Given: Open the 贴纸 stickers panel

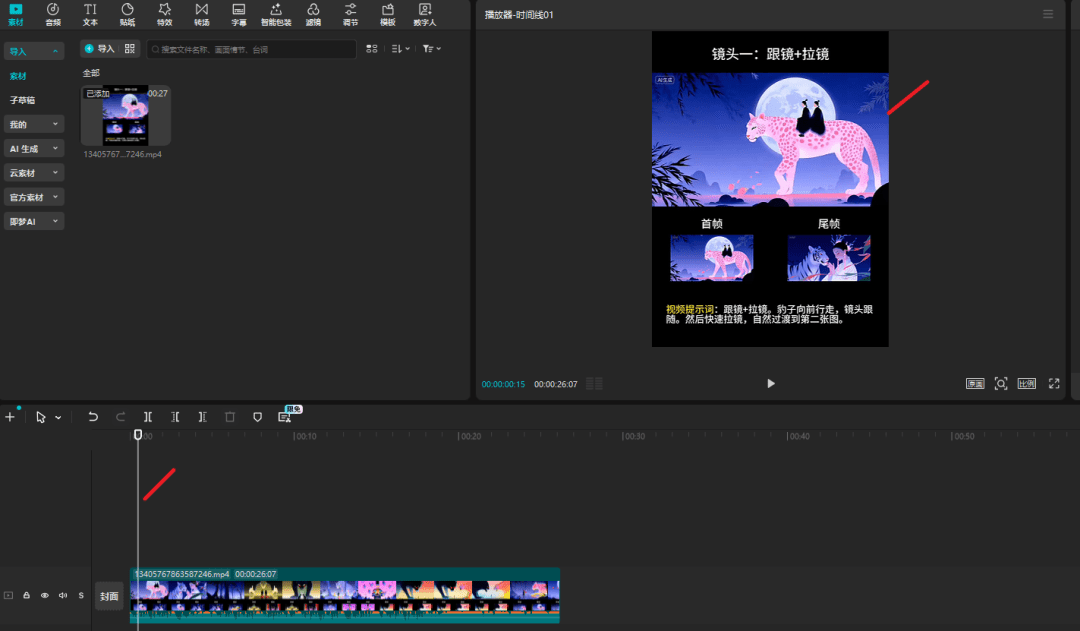Looking at the screenshot, I should [x=127, y=14].
